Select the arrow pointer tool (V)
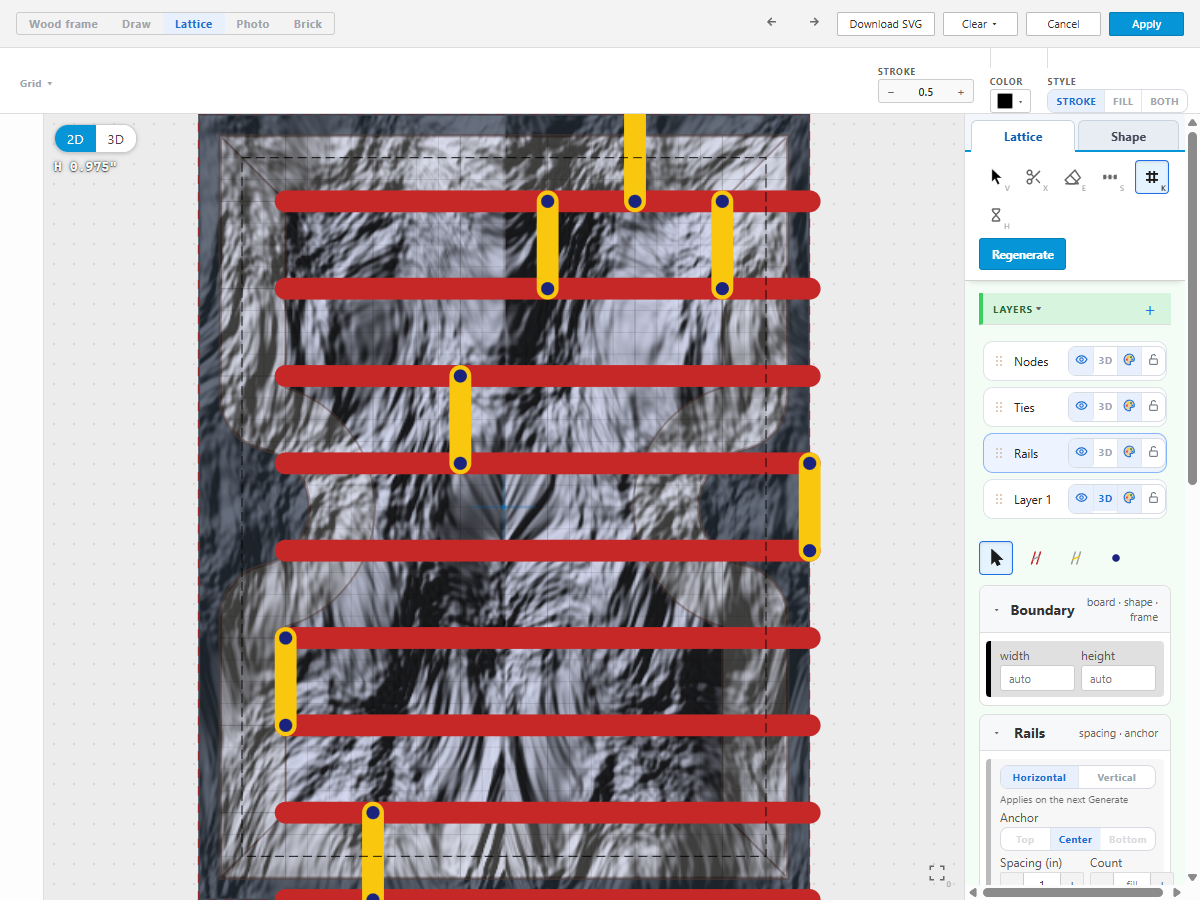Image resolution: width=1200 pixels, height=900 pixels. (997, 177)
